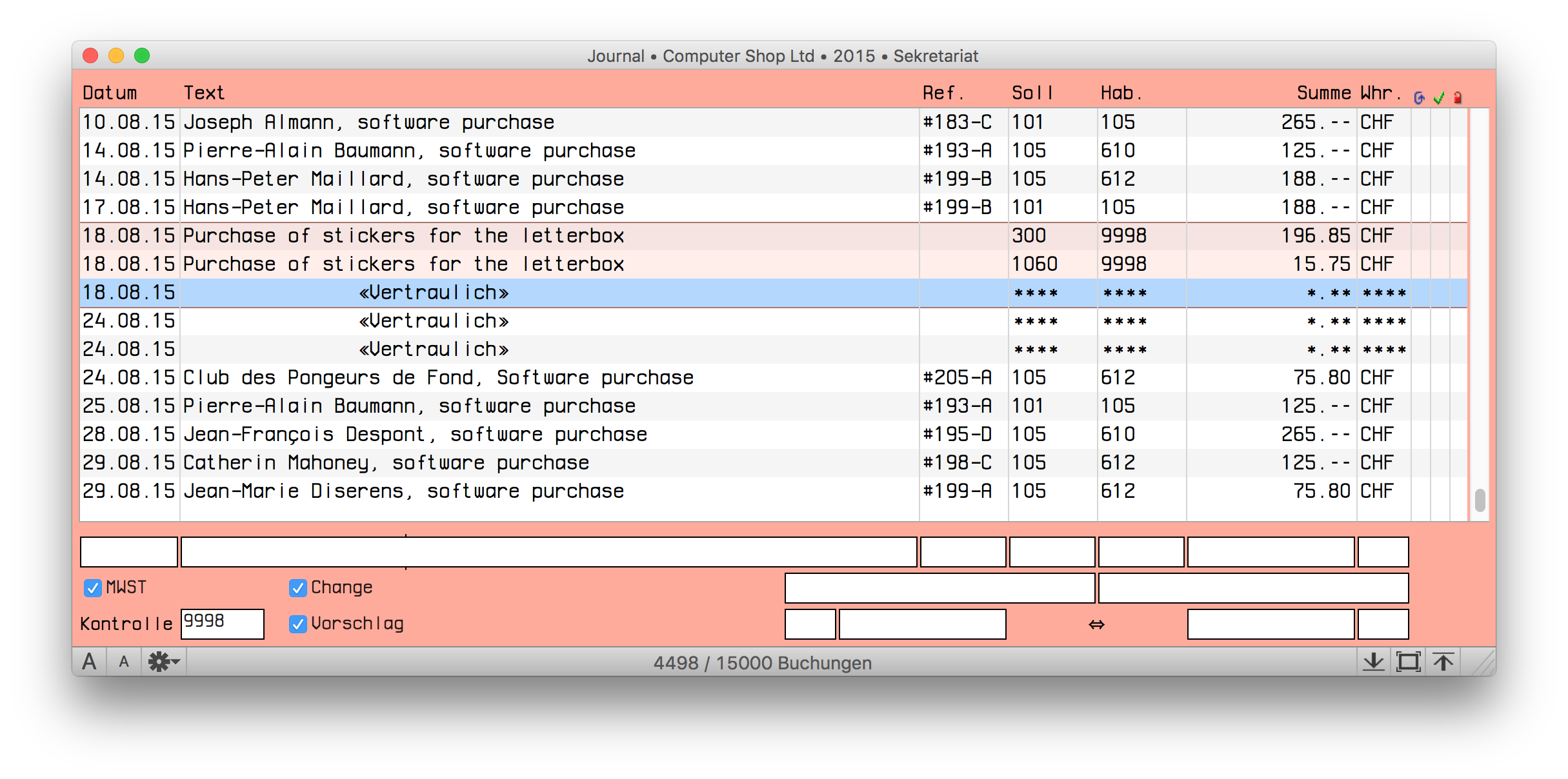The image size is (1568, 779).
Task: Click the Kontrolle field containing 9998
Action: click(x=222, y=624)
